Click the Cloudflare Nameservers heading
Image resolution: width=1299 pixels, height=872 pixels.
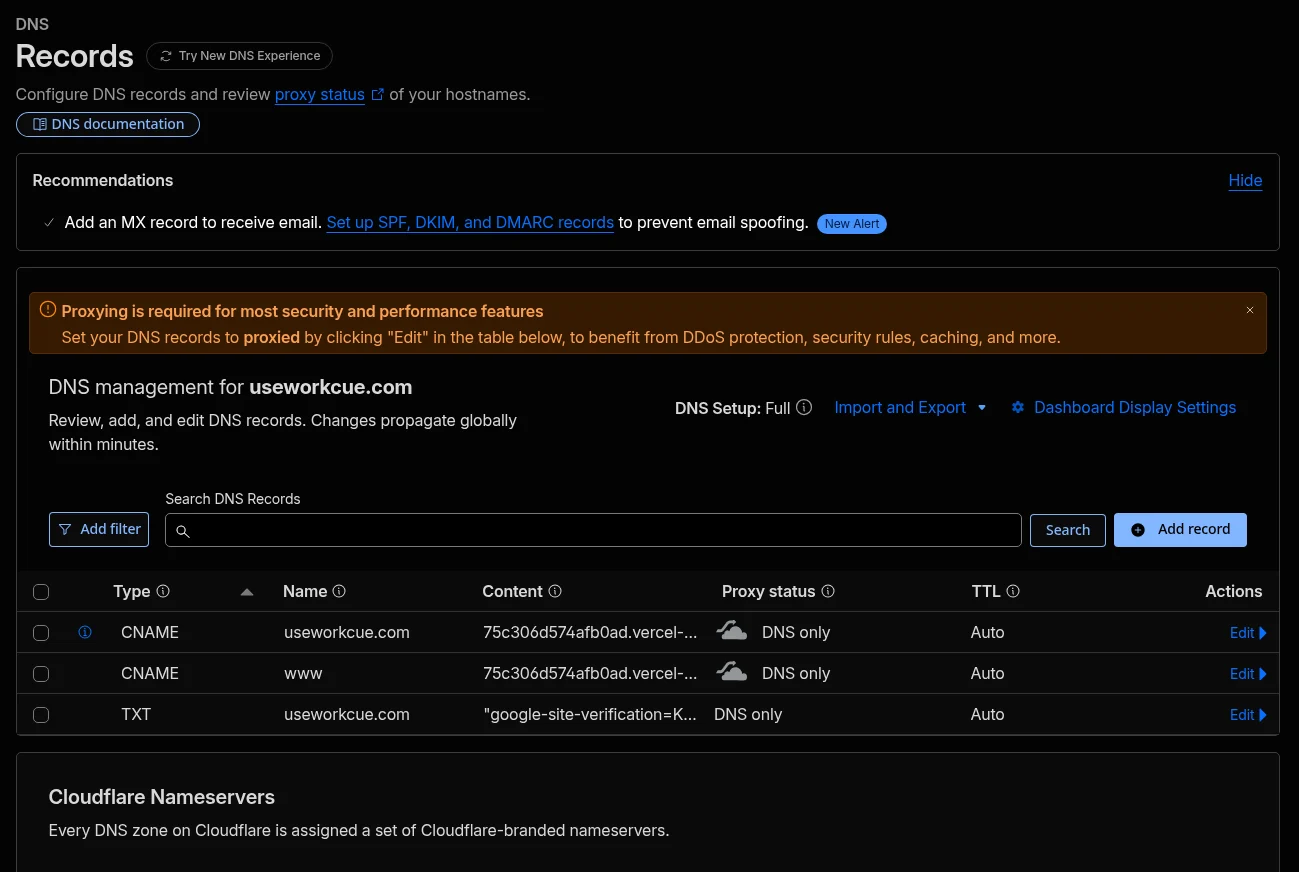[x=162, y=797]
